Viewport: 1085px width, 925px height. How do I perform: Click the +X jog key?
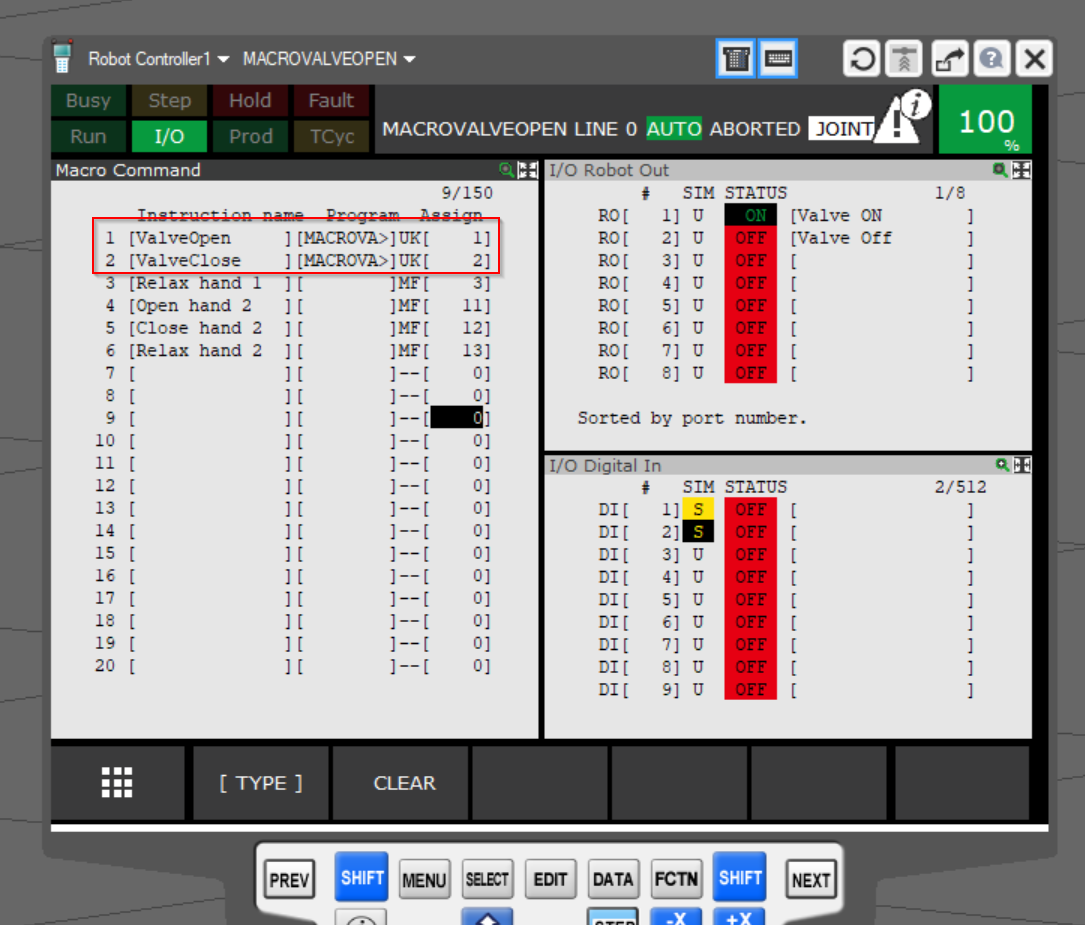(x=740, y=916)
